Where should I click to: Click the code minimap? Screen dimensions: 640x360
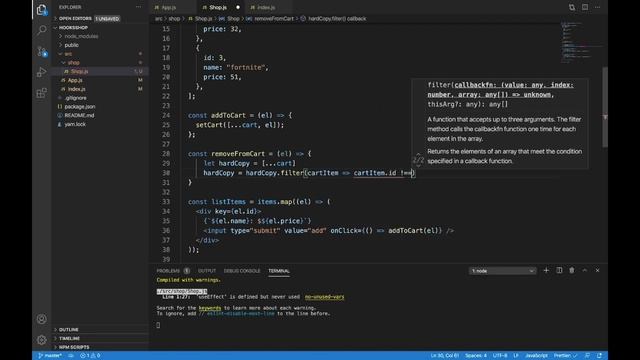[581, 42]
